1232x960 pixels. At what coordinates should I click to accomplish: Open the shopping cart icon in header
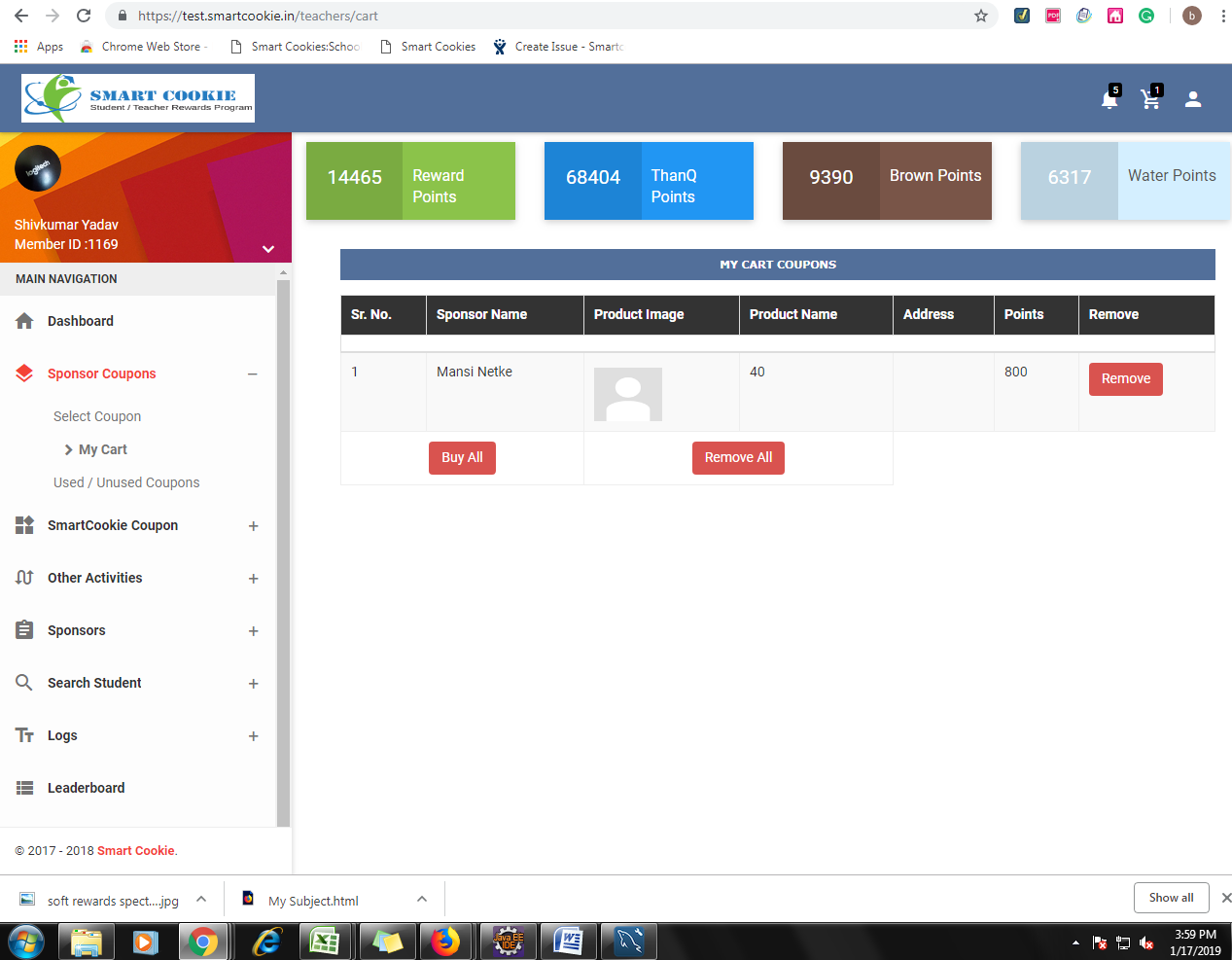1150,99
